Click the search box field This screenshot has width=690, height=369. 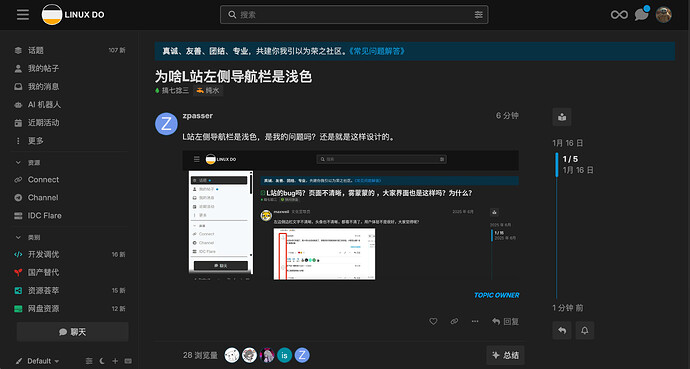coord(354,15)
